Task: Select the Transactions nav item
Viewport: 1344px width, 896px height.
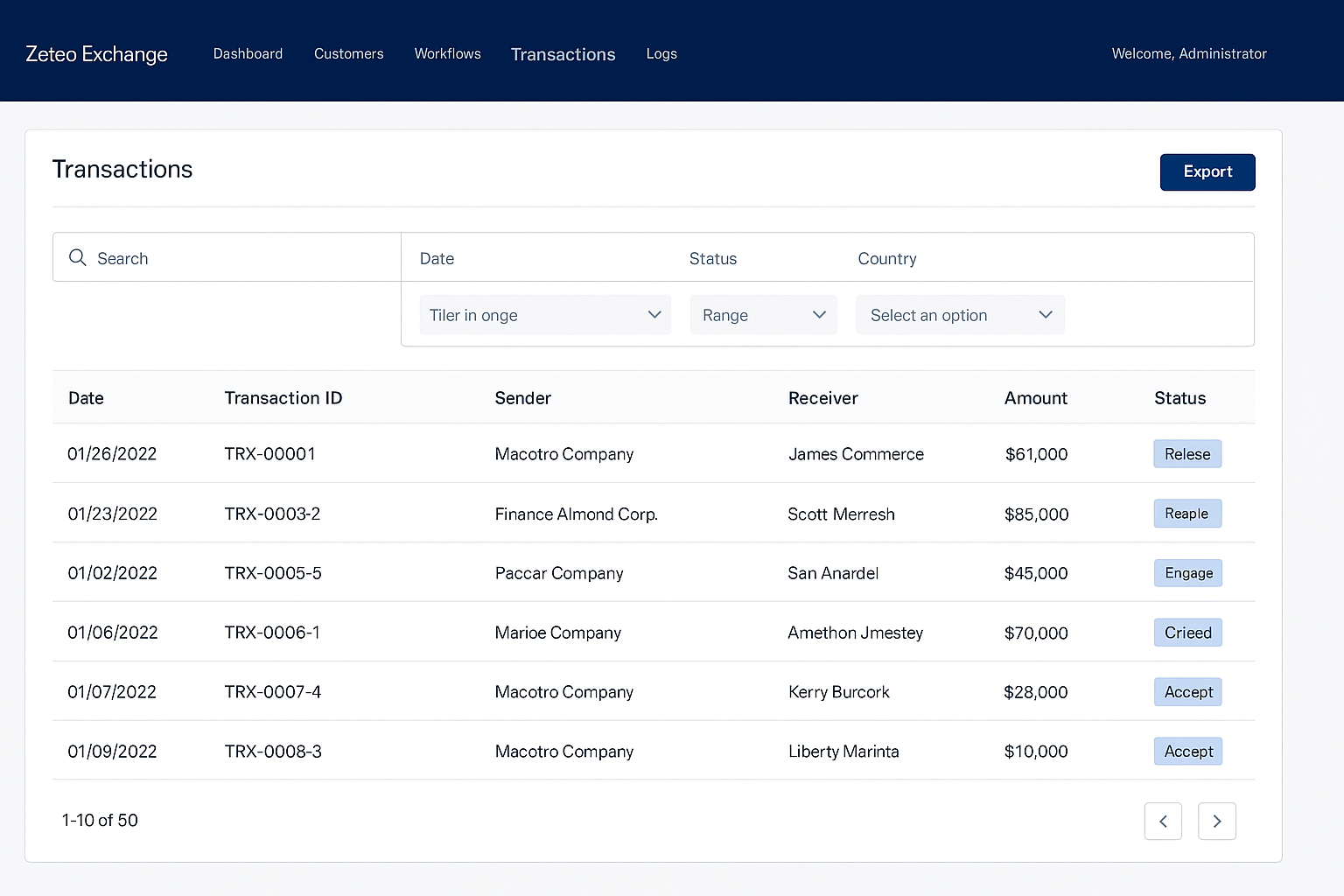Action: point(563,54)
